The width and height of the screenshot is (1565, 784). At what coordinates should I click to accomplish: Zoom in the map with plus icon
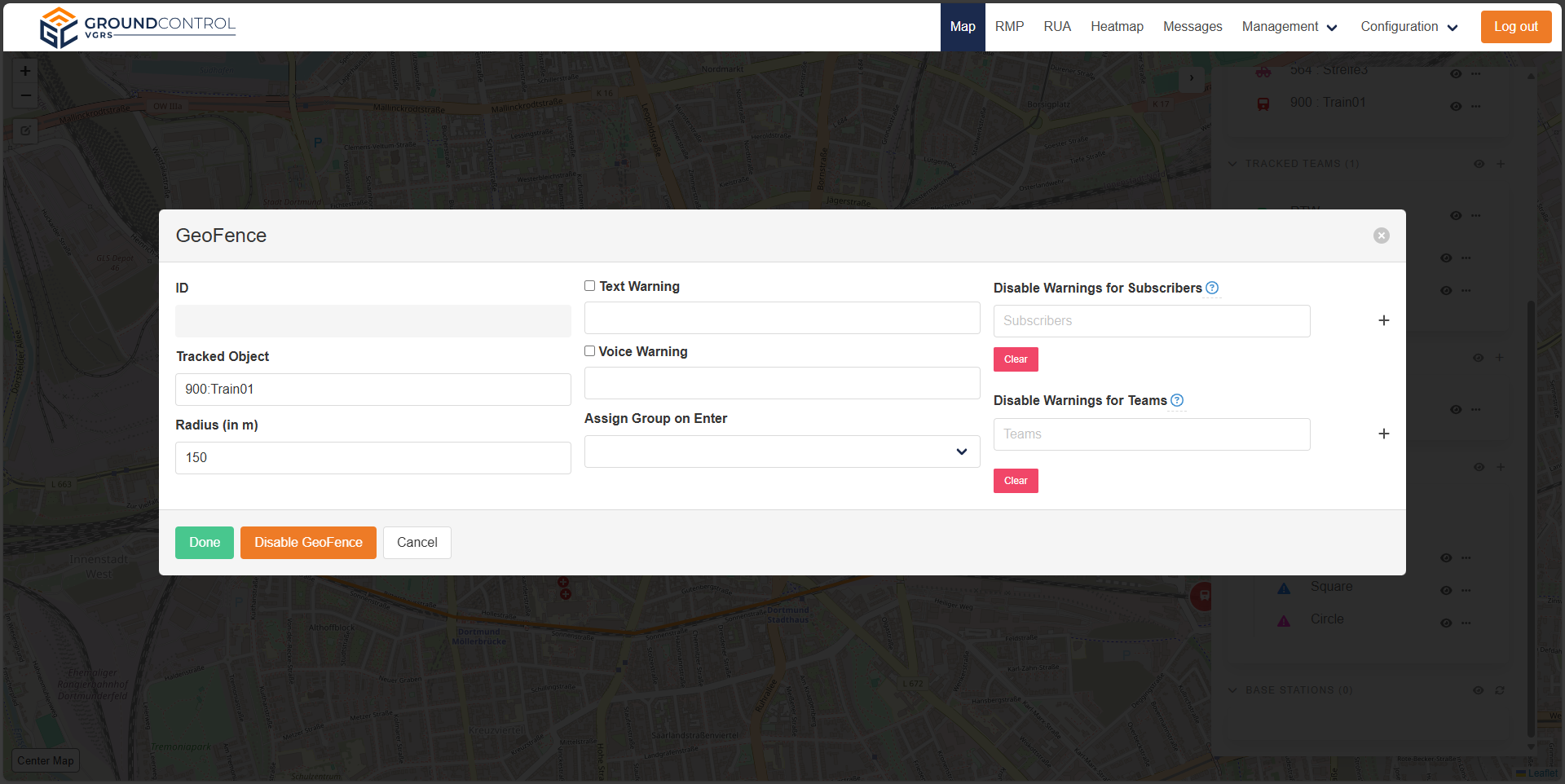pyautogui.click(x=25, y=71)
